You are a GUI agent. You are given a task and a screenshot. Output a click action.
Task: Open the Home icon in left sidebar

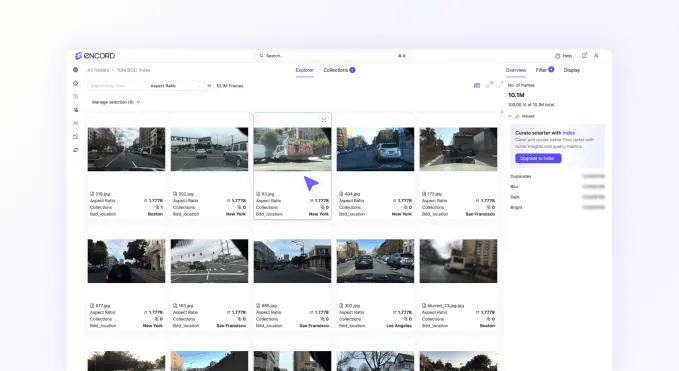pos(75,83)
